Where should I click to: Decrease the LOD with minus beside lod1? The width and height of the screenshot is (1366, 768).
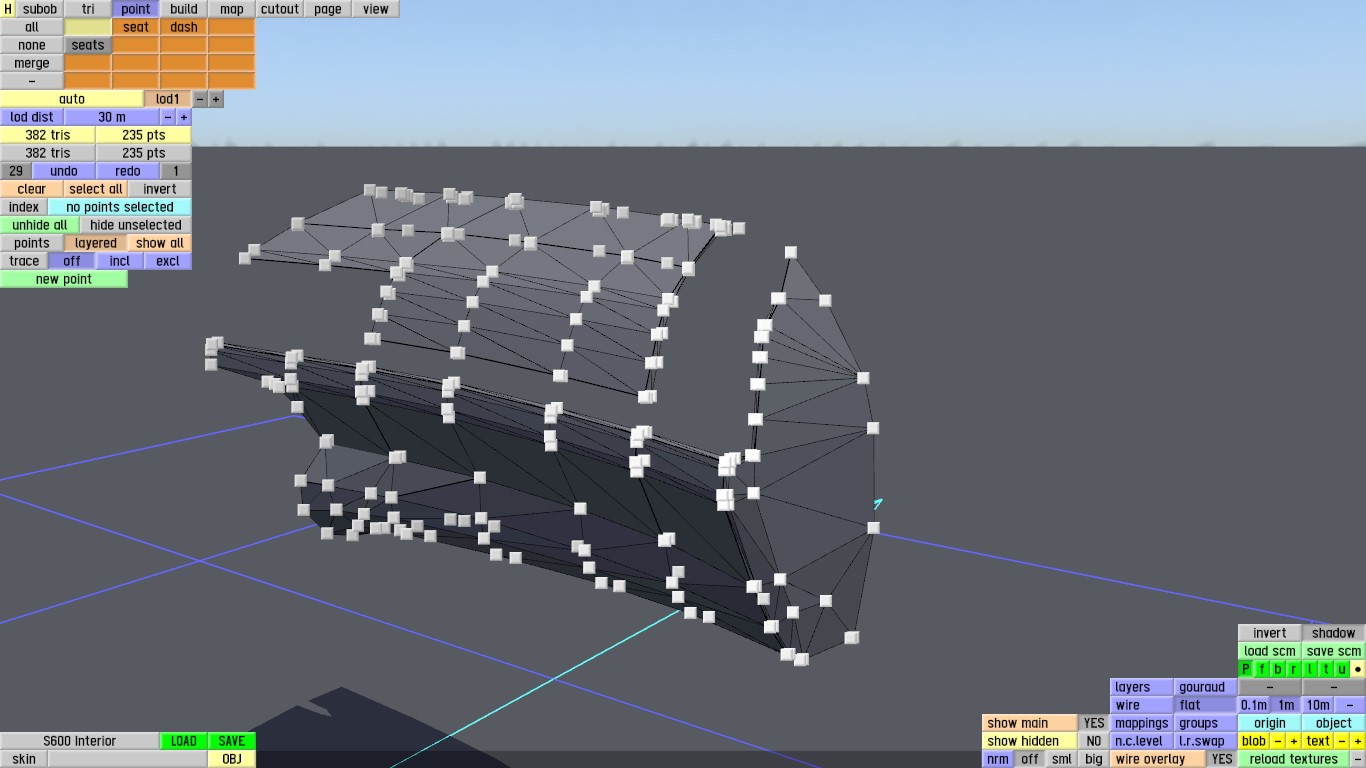point(200,99)
